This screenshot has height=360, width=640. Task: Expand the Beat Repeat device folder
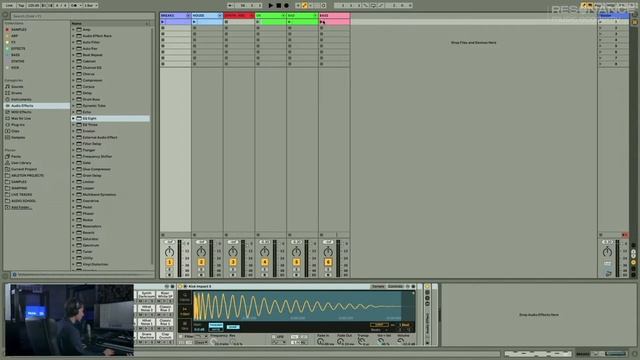pyautogui.click(x=74, y=55)
